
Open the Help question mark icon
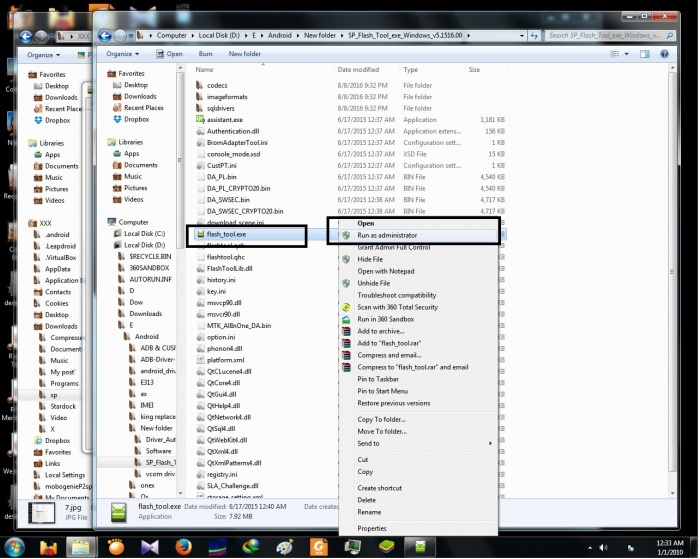click(664, 54)
